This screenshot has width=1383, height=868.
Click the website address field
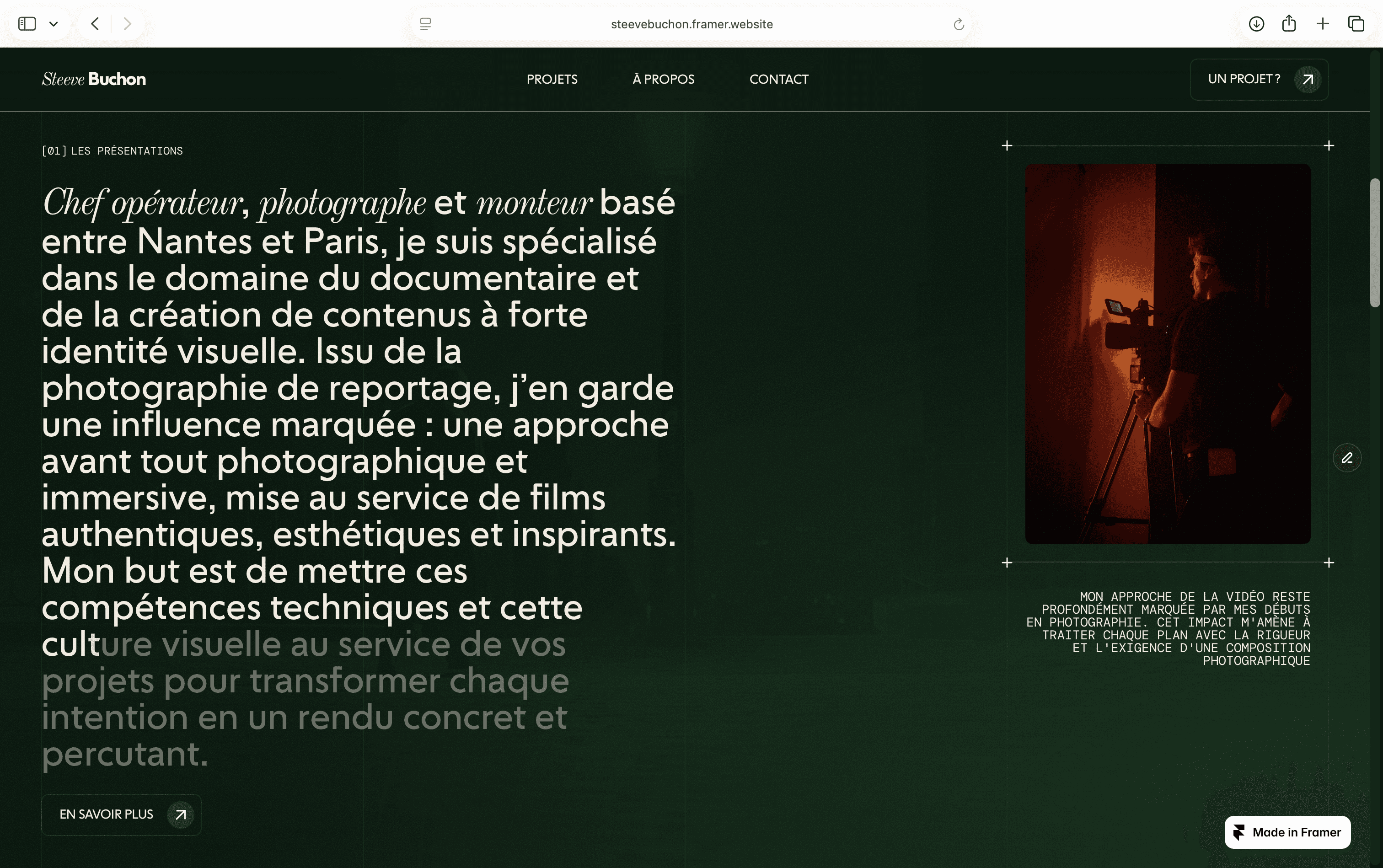click(x=691, y=24)
